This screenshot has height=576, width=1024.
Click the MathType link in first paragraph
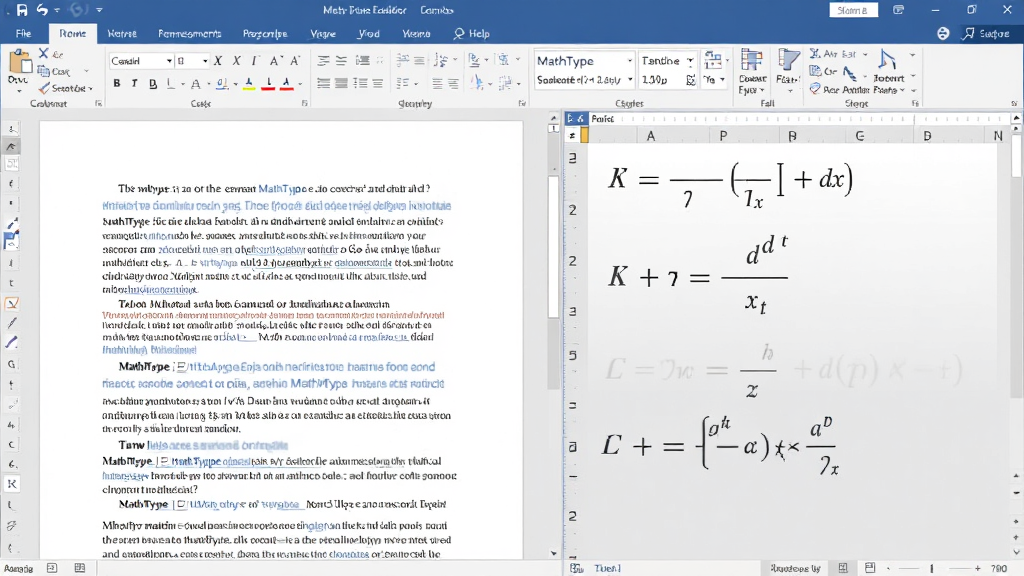282,189
